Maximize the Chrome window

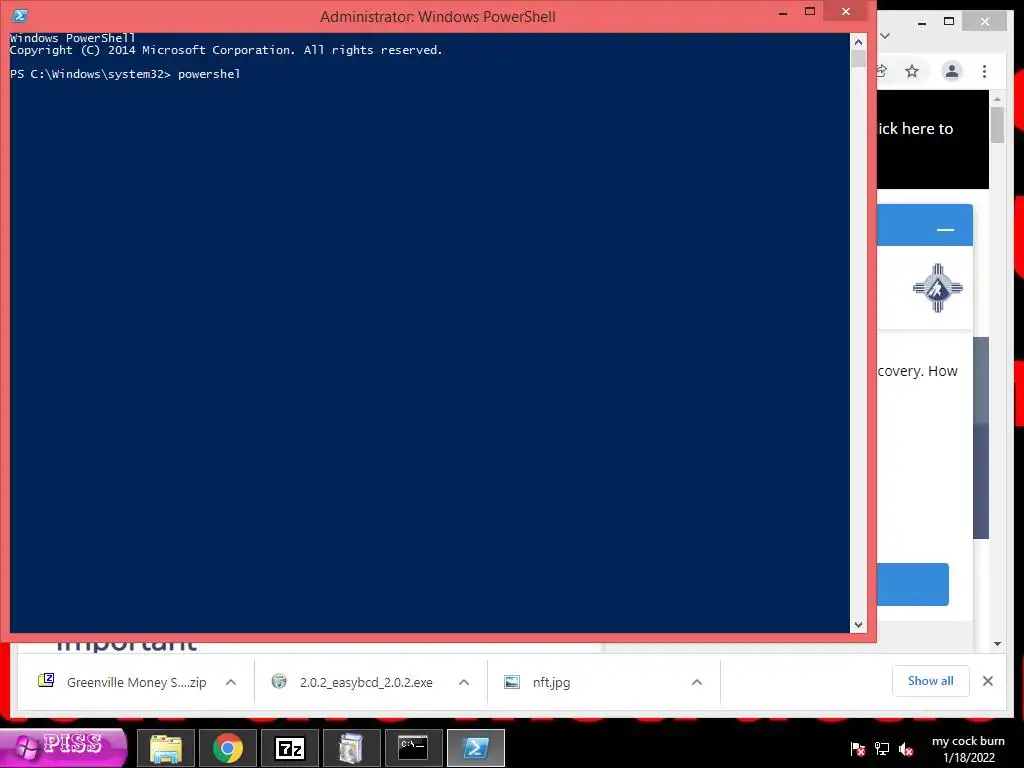click(949, 22)
